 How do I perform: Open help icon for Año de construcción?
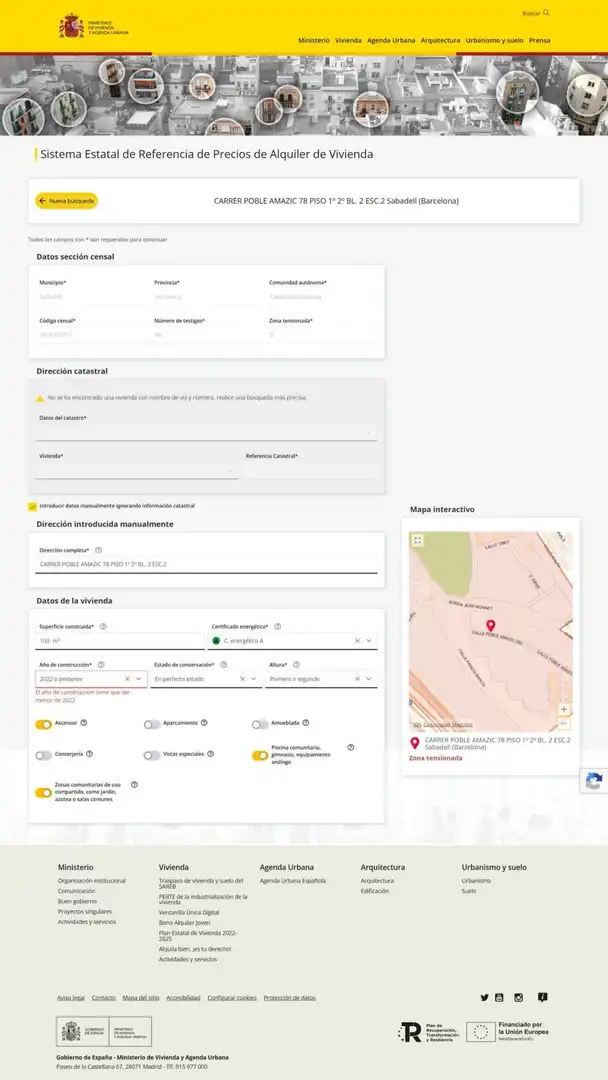tap(101, 665)
